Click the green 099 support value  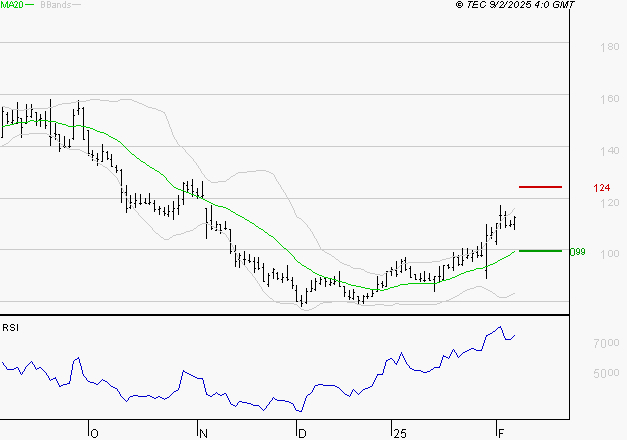coord(577,252)
